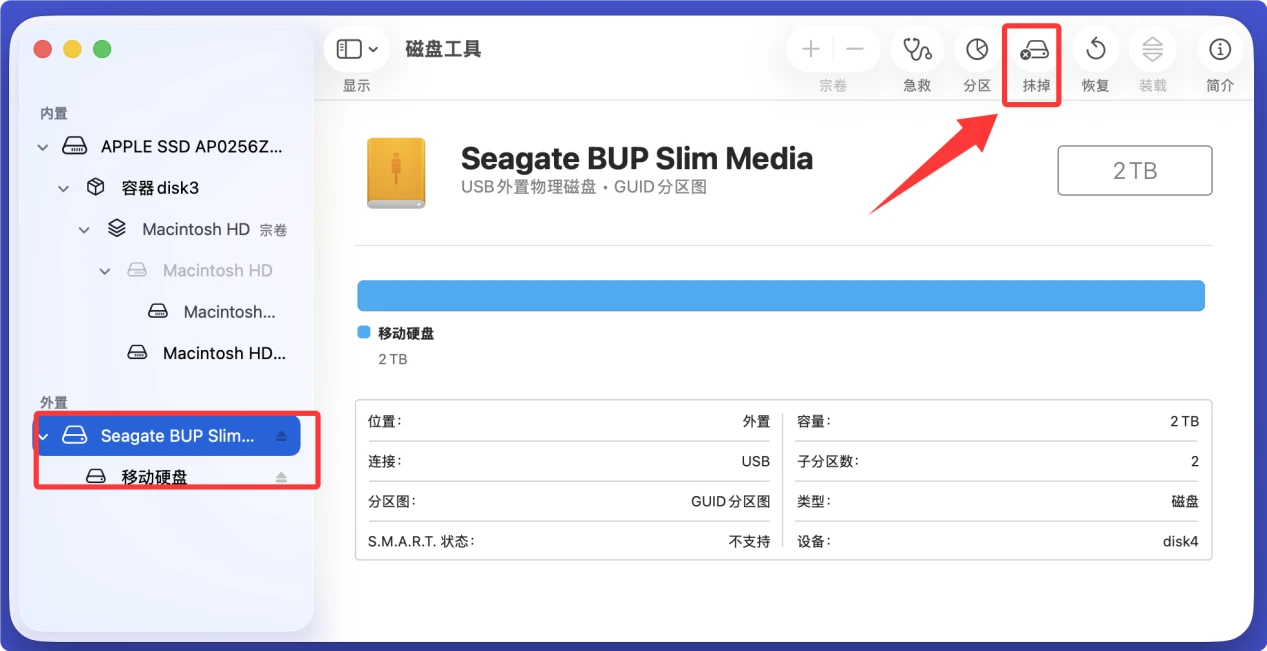The height and width of the screenshot is (651, 1267).
Task: Click the blue 移动硬盘 legend swatch
Action: tap(364, 332)
